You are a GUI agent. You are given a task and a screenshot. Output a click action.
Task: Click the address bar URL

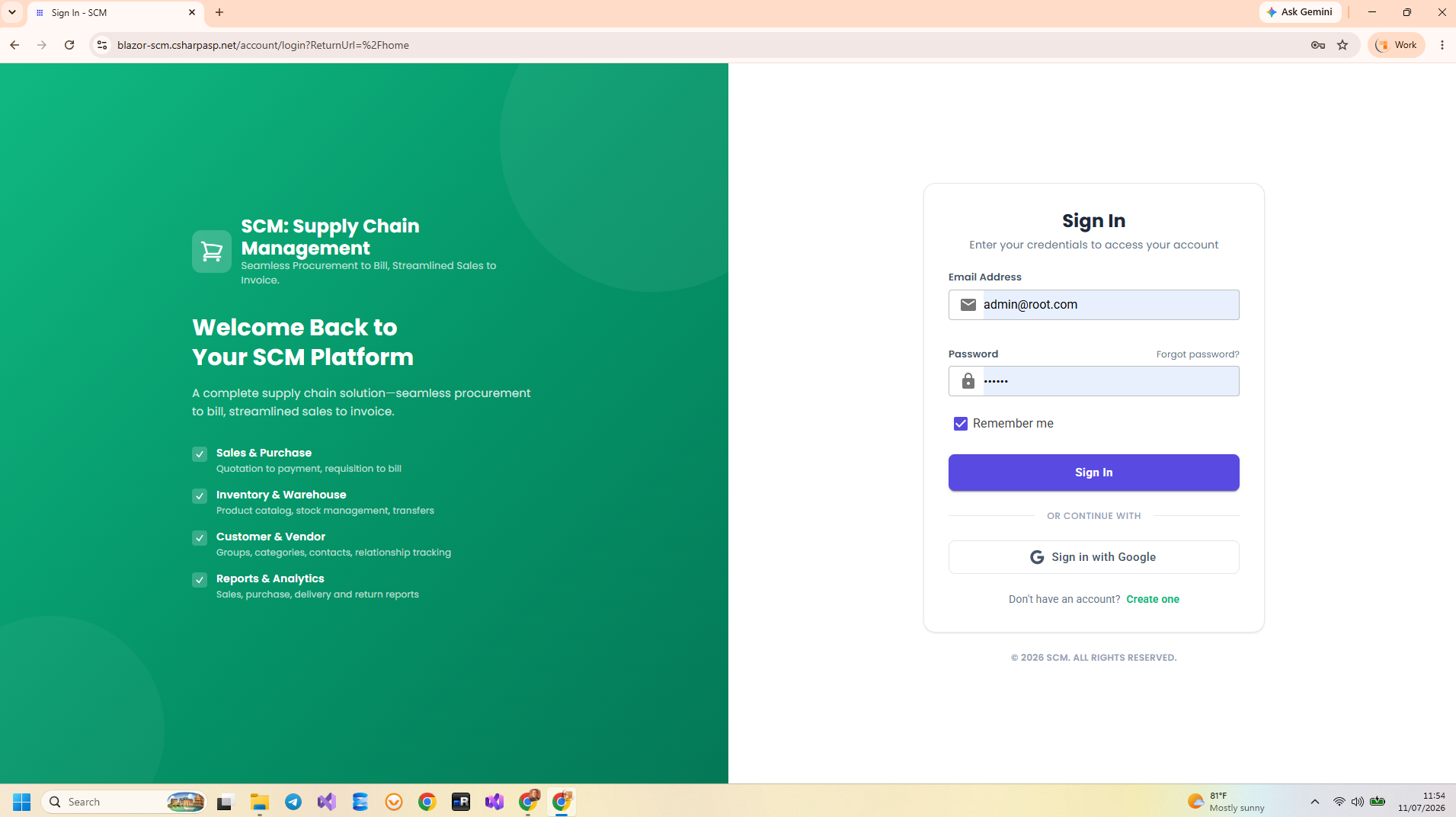click(x=263, y=45)
